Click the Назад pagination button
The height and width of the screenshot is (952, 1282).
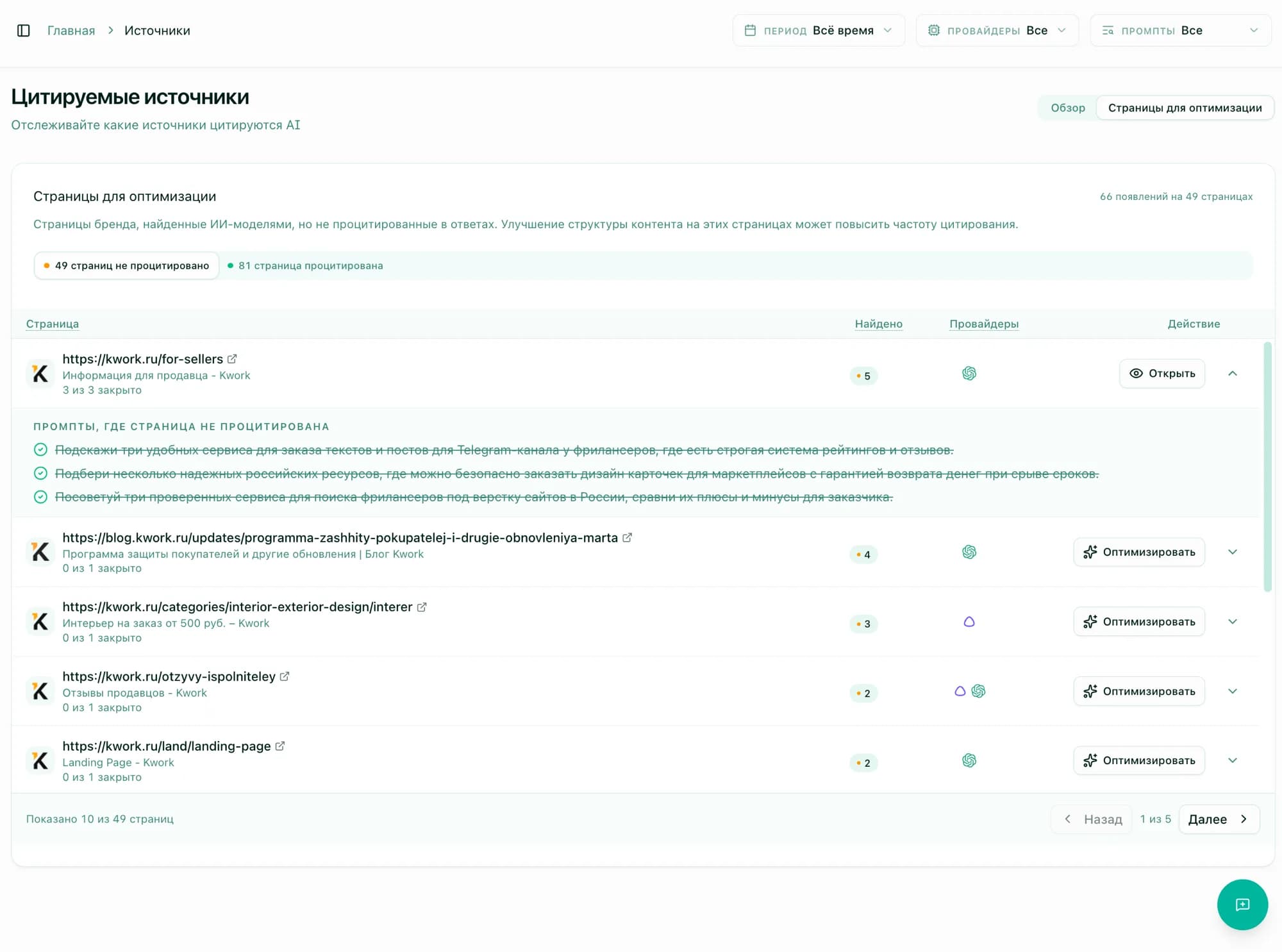1092,819
